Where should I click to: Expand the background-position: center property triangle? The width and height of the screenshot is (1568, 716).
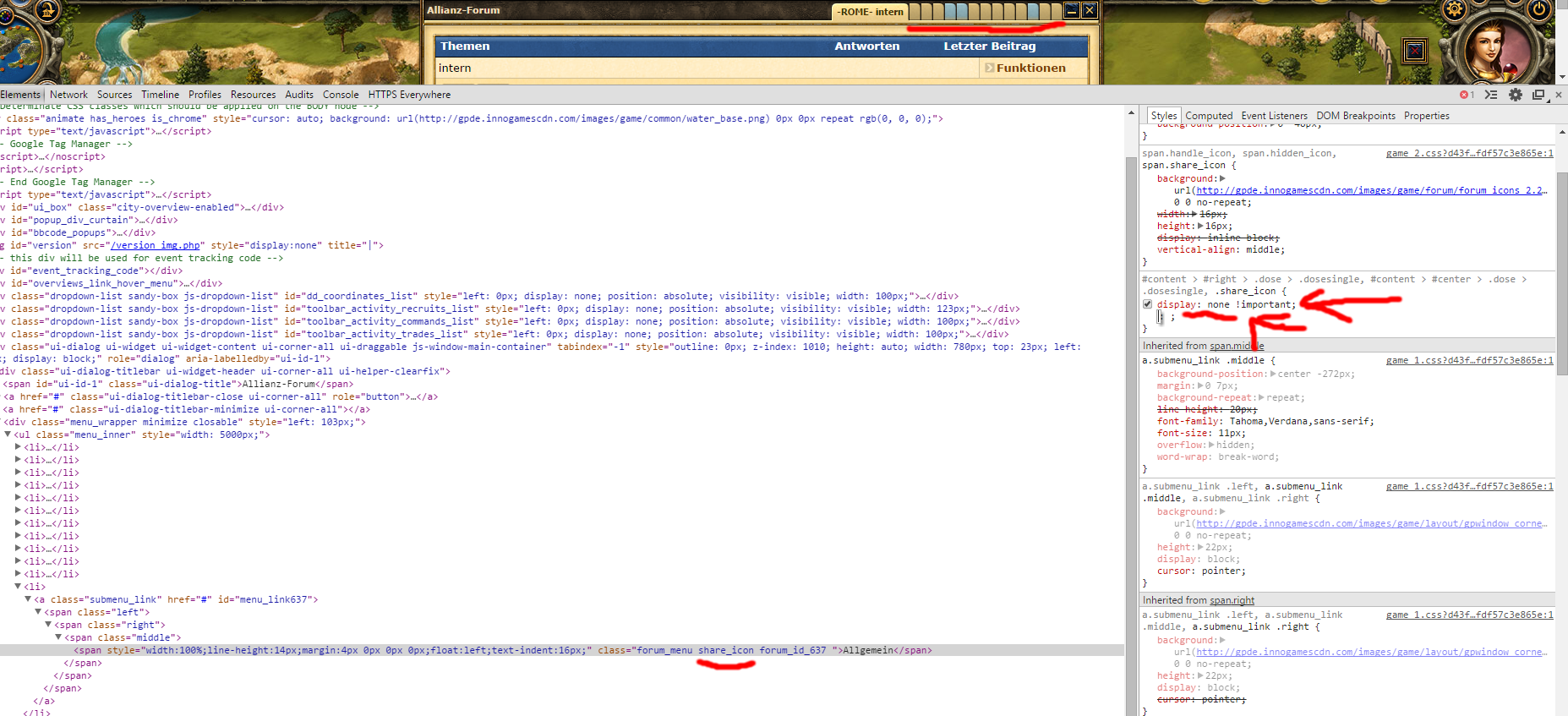(x=1273, y=374)
